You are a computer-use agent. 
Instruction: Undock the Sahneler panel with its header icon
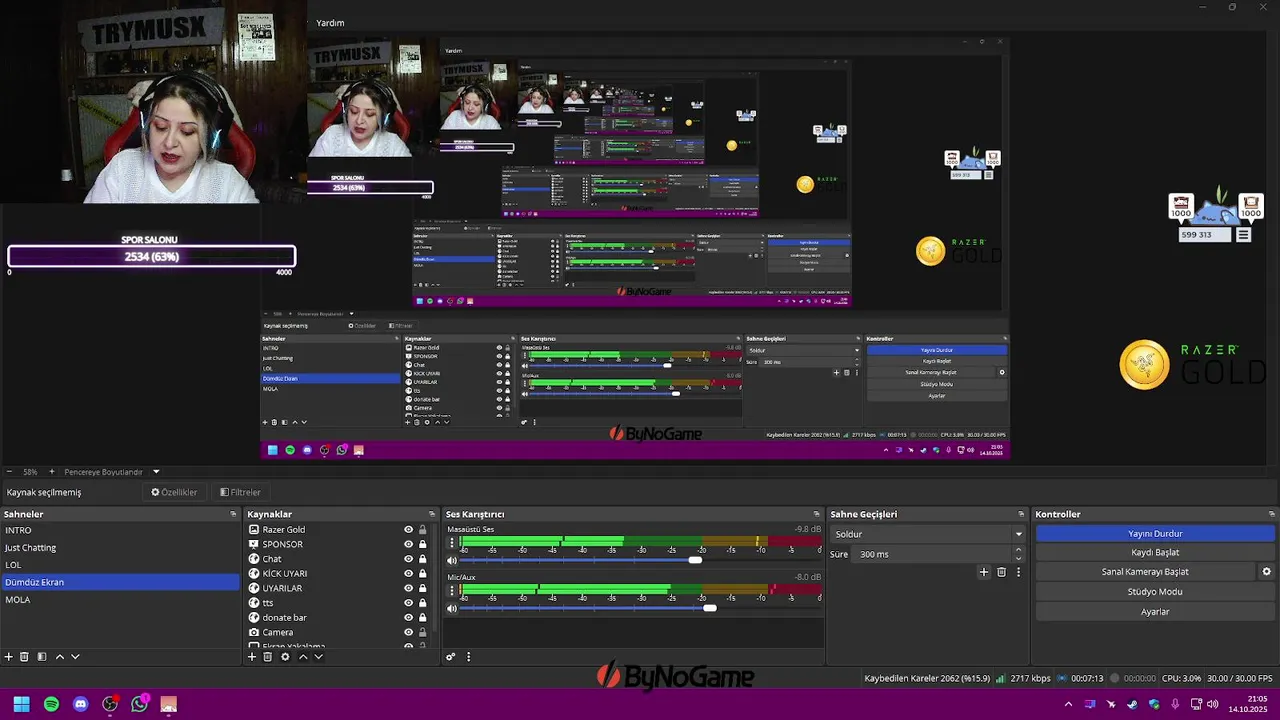coord(233,514)
